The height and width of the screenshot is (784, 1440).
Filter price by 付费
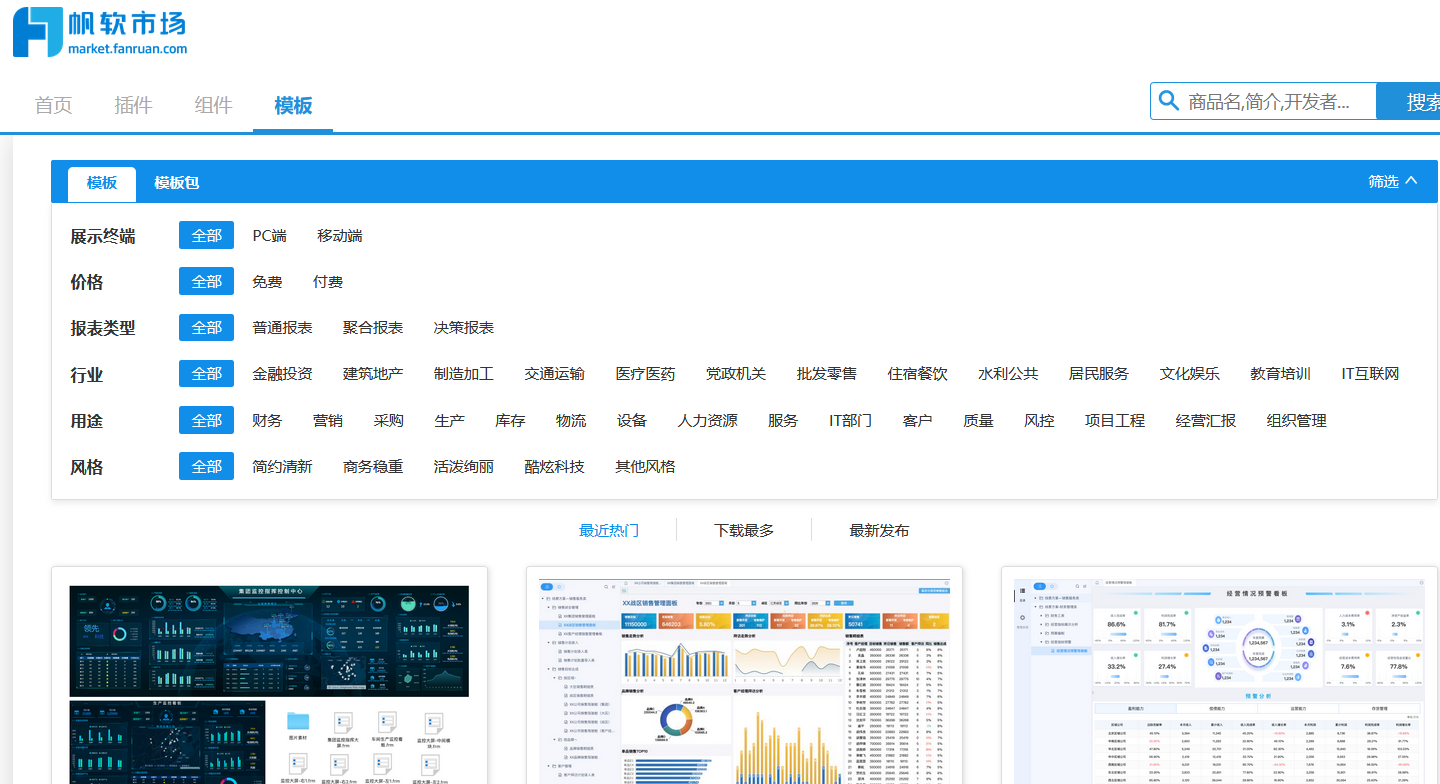(328, 282)
